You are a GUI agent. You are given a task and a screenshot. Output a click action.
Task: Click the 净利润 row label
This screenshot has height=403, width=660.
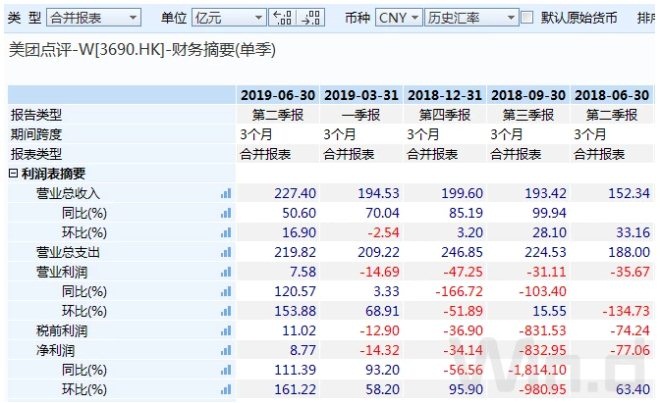56,350
